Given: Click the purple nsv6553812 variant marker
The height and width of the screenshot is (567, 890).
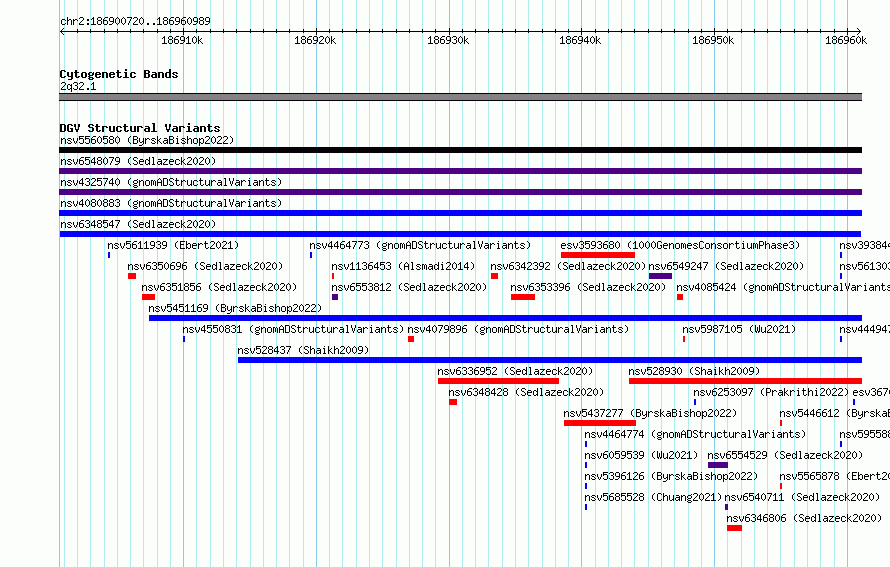Looking at the screenshot, I should [335, 297].
